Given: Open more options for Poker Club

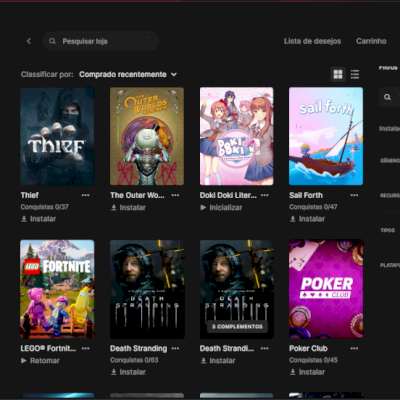Looking at the screenshot, I should coord(354,348).
